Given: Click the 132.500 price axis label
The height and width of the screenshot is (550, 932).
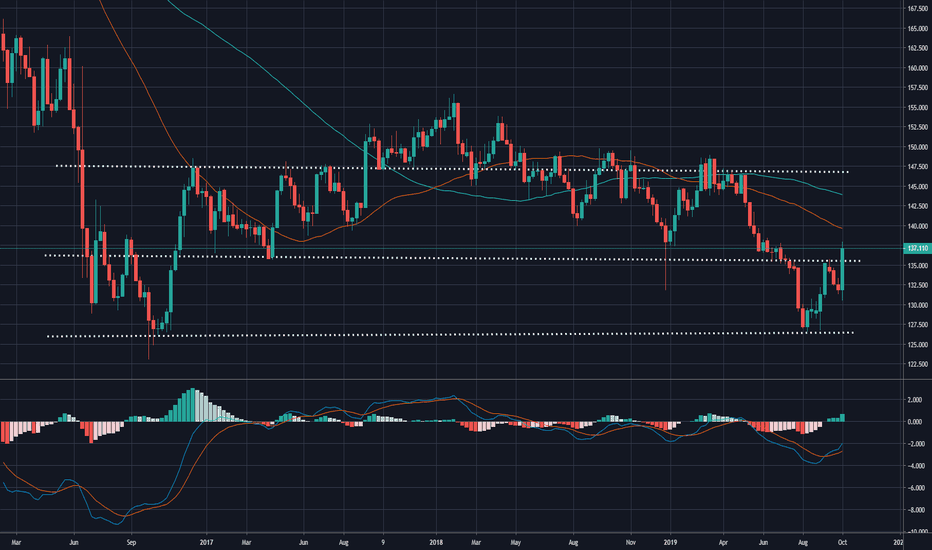Looking at the screenshot, I should tap(918, 285).
